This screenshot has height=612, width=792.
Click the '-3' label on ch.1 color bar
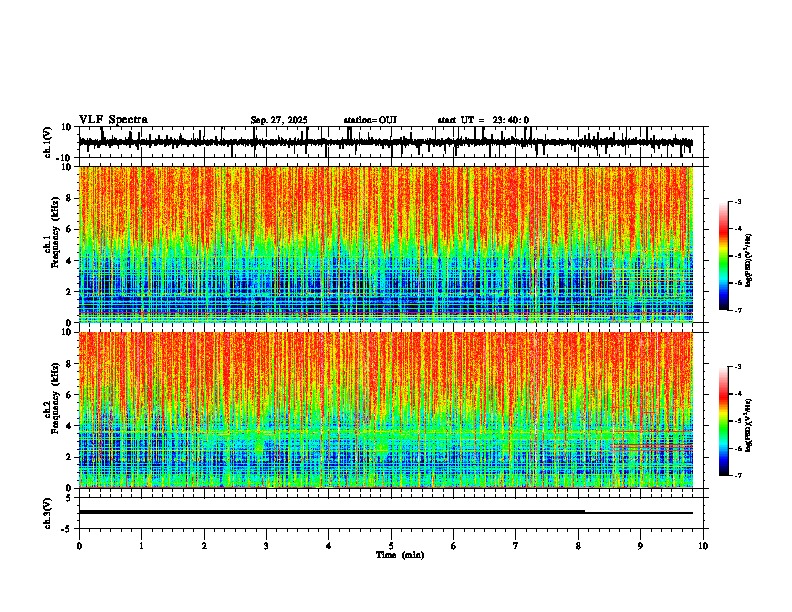[x=738, y=202]
